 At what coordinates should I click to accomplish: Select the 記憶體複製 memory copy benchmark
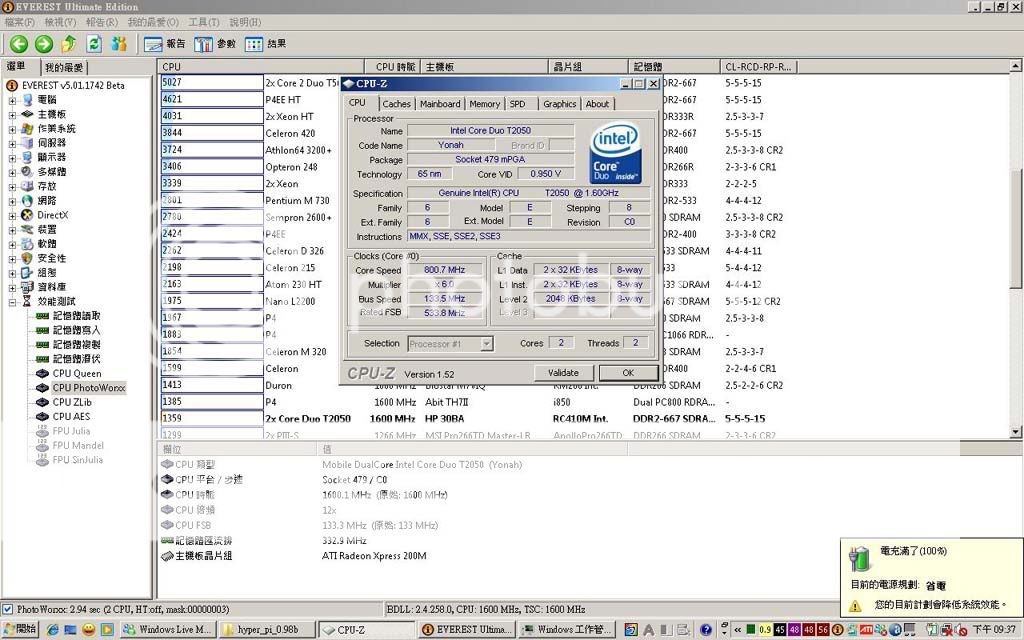click(x=76, y=345)
